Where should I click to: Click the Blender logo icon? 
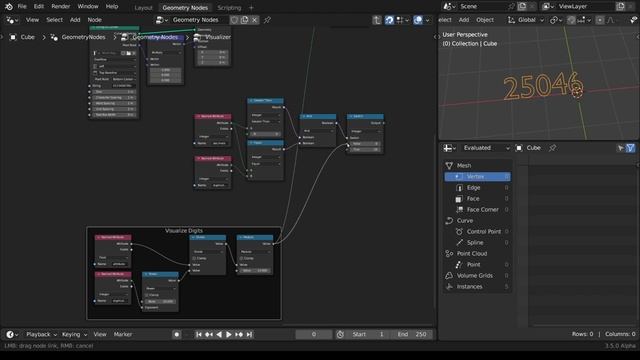tap(9, 7)
